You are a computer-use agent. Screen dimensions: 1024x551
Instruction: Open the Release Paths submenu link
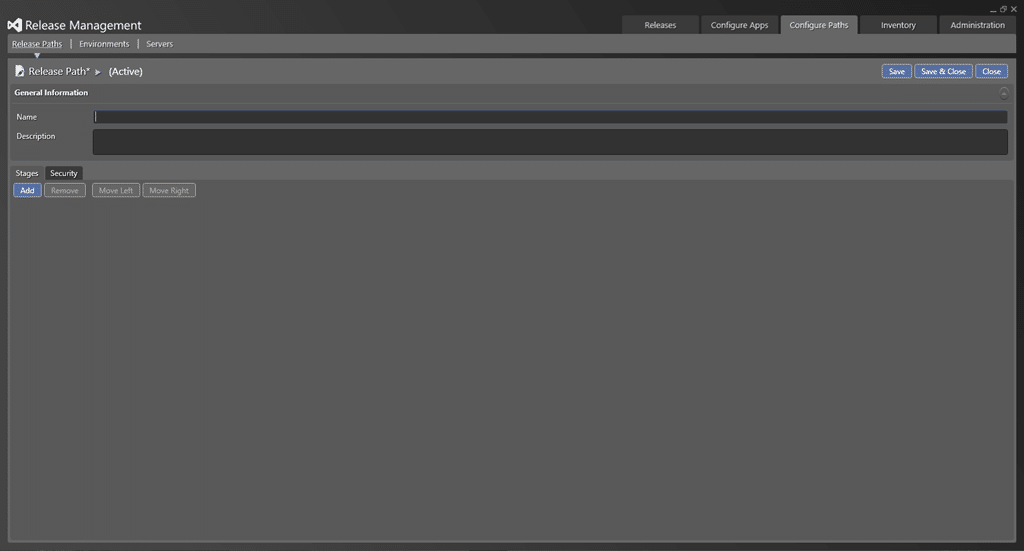click(x=37, y=44)
